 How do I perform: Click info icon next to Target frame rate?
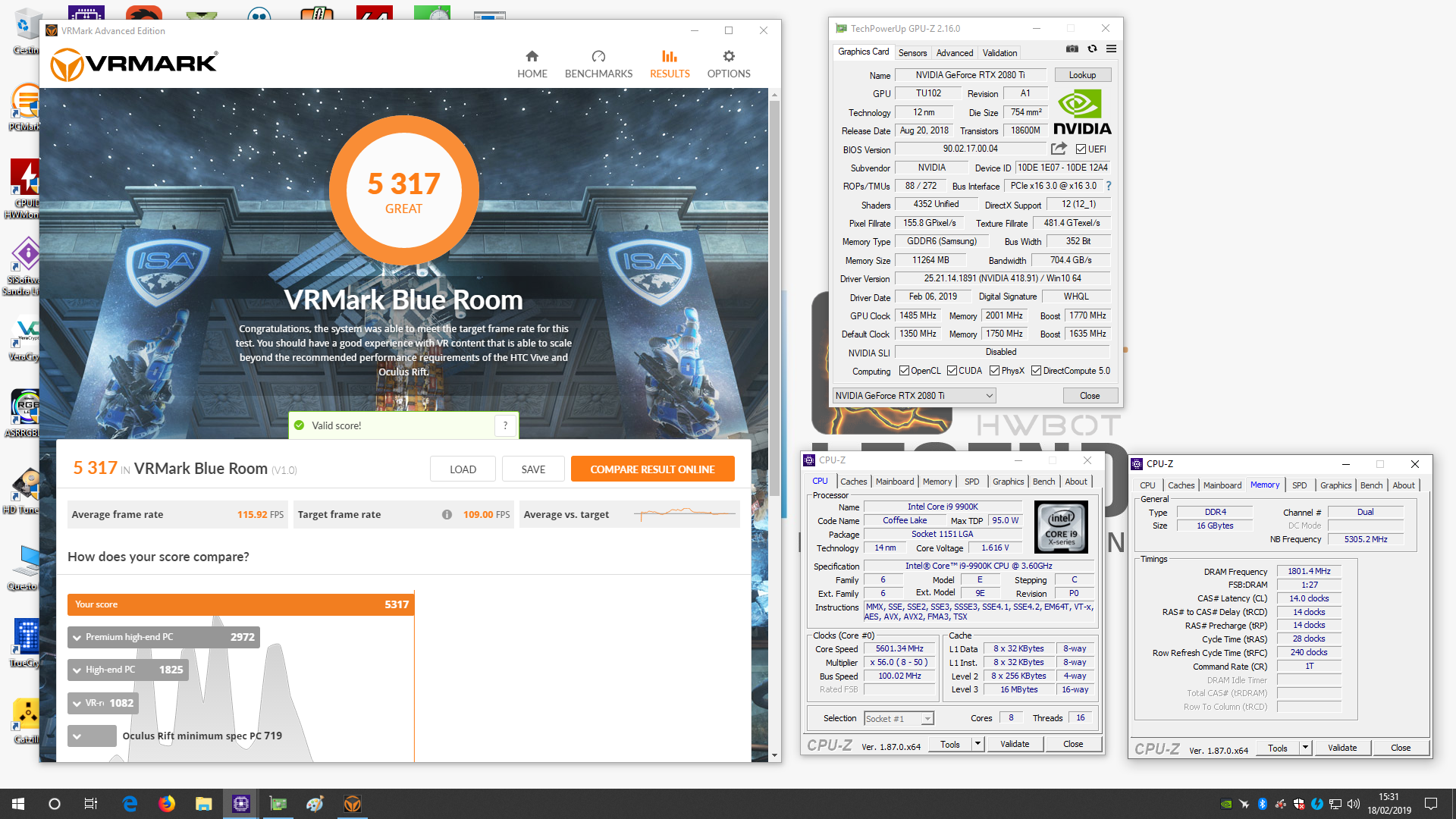point(447,514)
